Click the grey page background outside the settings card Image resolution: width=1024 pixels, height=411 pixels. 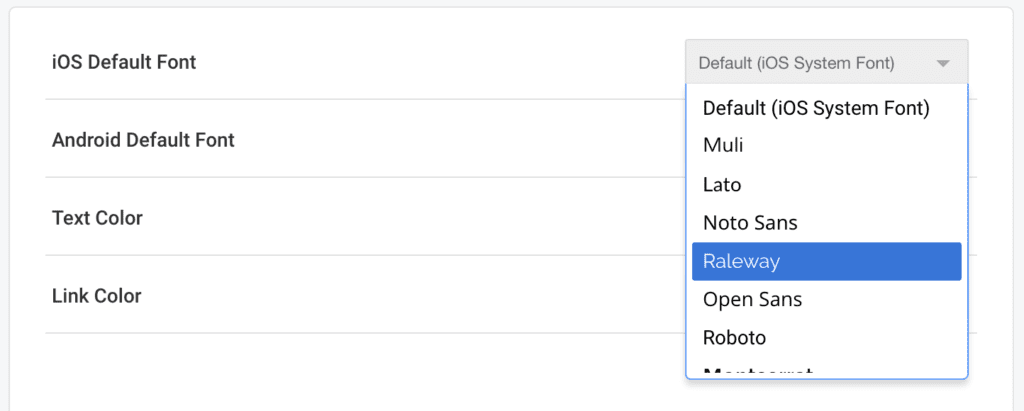pyautogui.click(x=1016, y=200)
